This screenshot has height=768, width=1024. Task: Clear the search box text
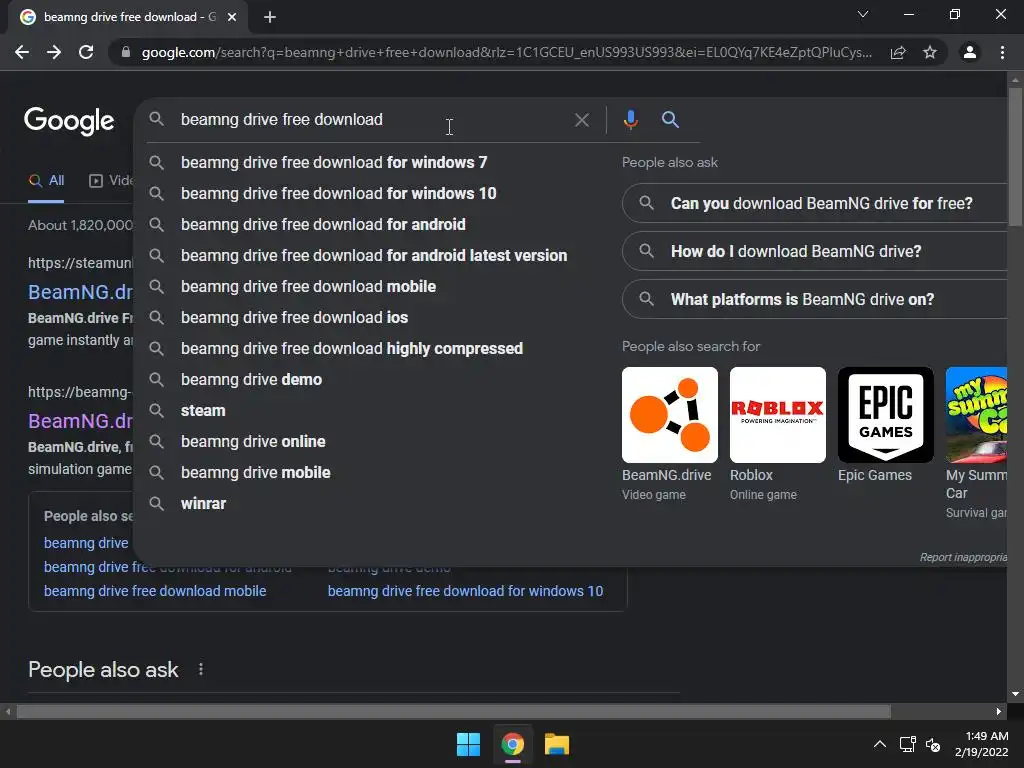pyautogui.click(x=581, y=120)
